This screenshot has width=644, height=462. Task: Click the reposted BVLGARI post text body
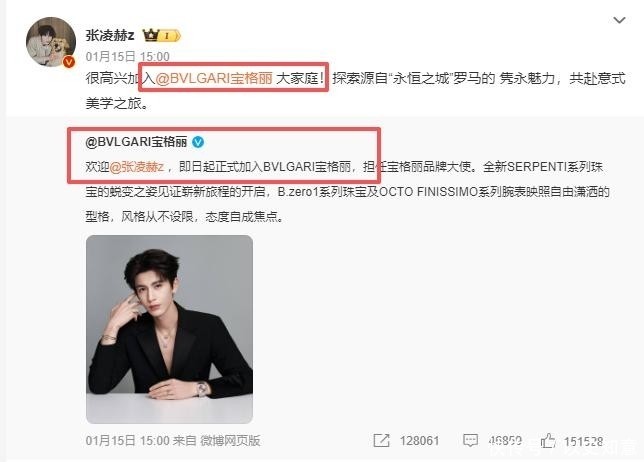pyautogui.click(x=347, y=191)
